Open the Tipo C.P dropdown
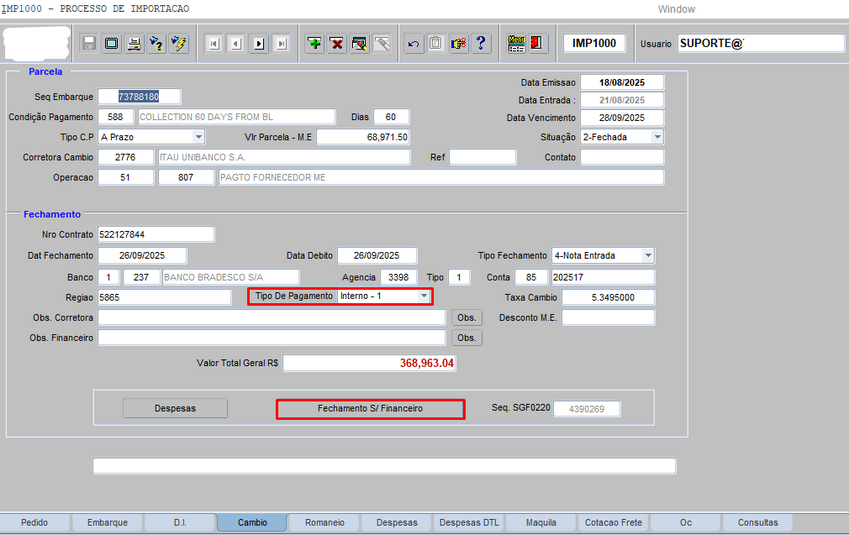 (x=198, y=137)
